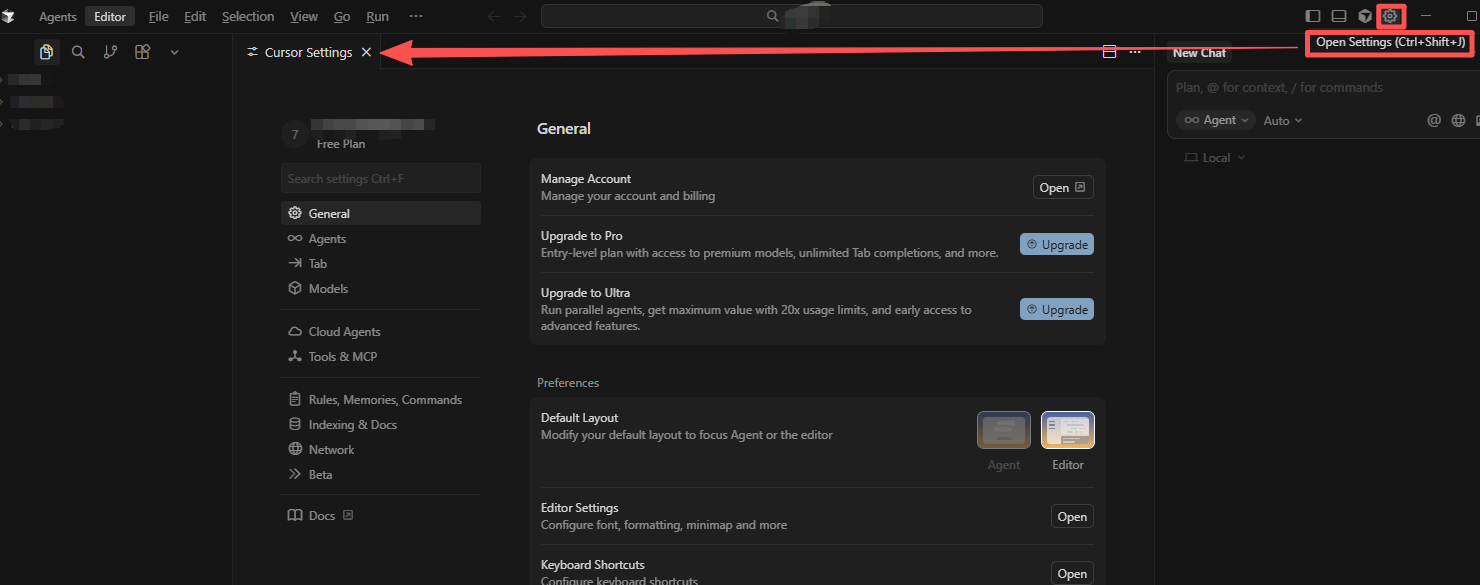Select the Network globe icon entry
Viewport: 1480px width, 585px height.
tap(295, 450)
